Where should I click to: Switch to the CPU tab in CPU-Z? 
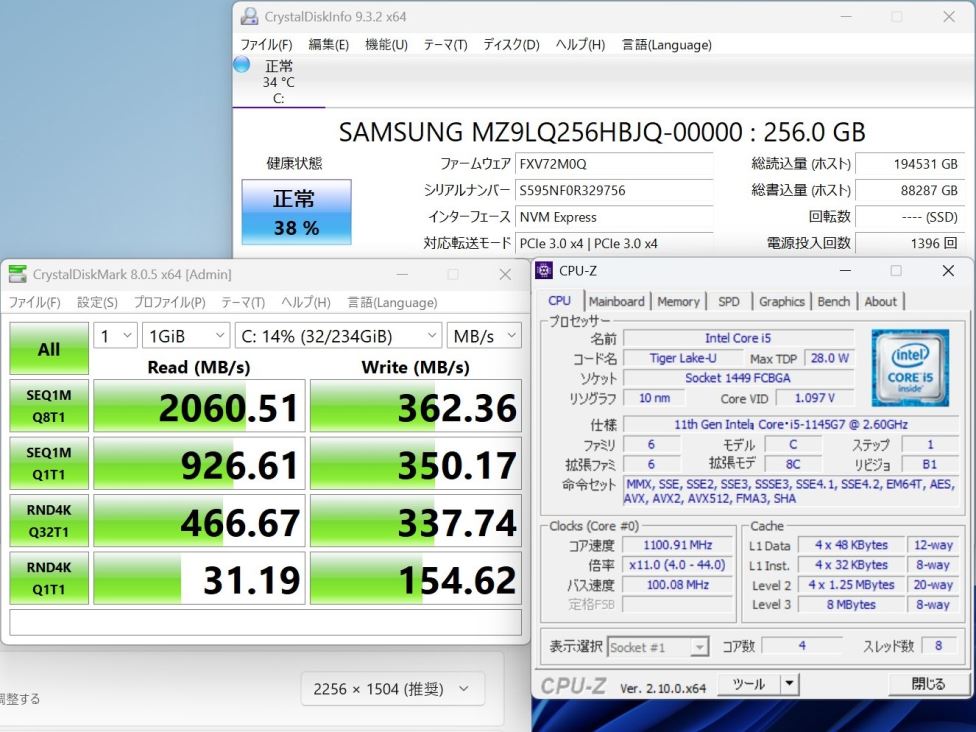click(x=560, y=301)
